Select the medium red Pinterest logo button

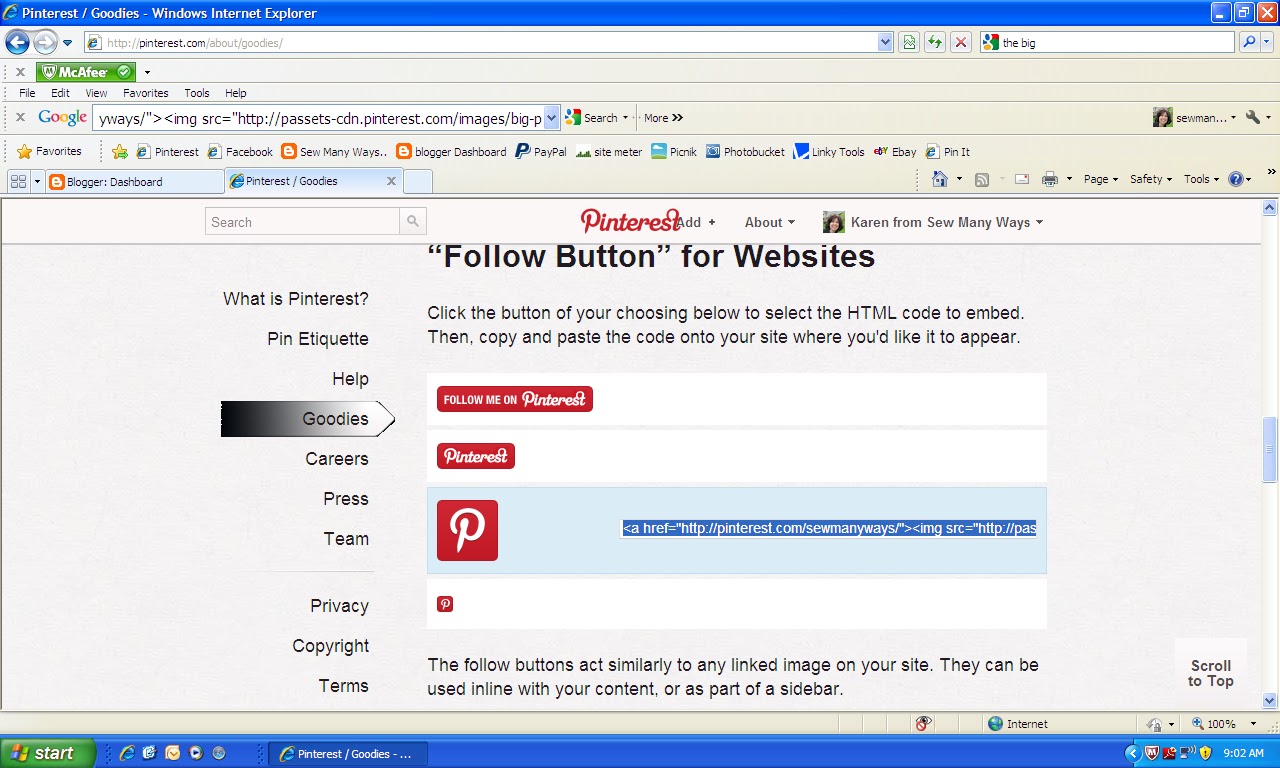pyautogui.click(x=476, y=456)
